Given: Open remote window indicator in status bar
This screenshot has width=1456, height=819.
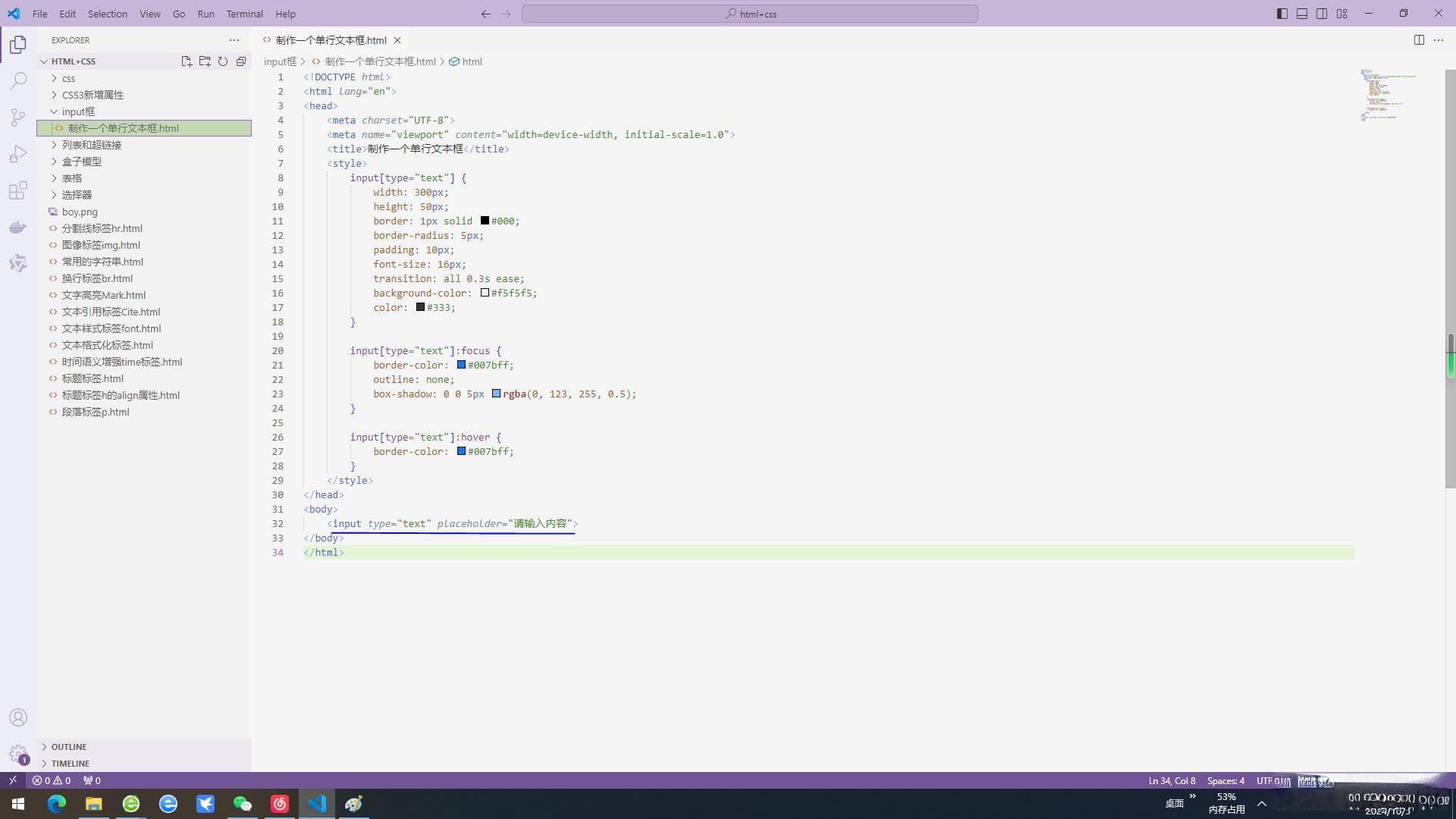Looking at the screenshot, I should point(13,780).
